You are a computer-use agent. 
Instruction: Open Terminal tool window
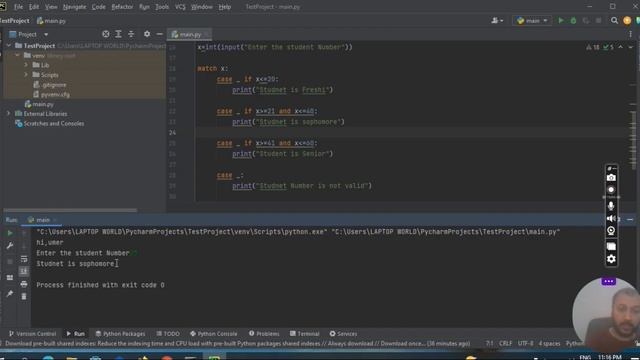(304, 333)
